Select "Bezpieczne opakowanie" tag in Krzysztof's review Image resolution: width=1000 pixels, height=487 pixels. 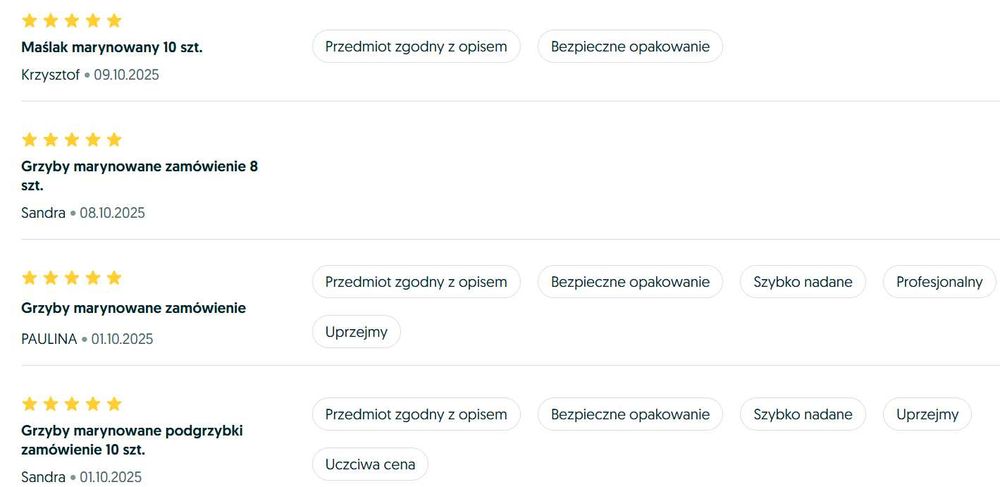630,46
